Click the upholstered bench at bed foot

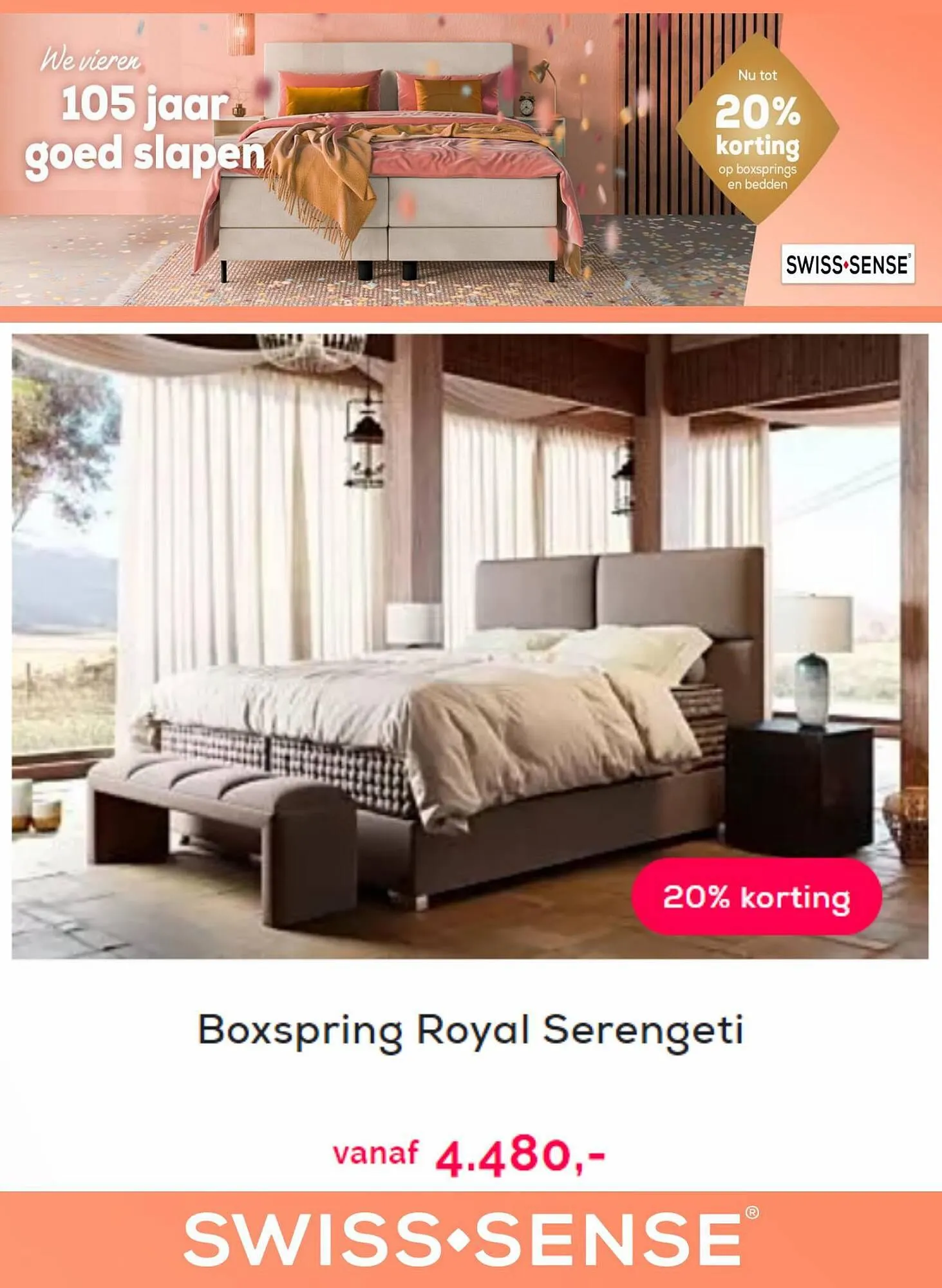(222, 831)
